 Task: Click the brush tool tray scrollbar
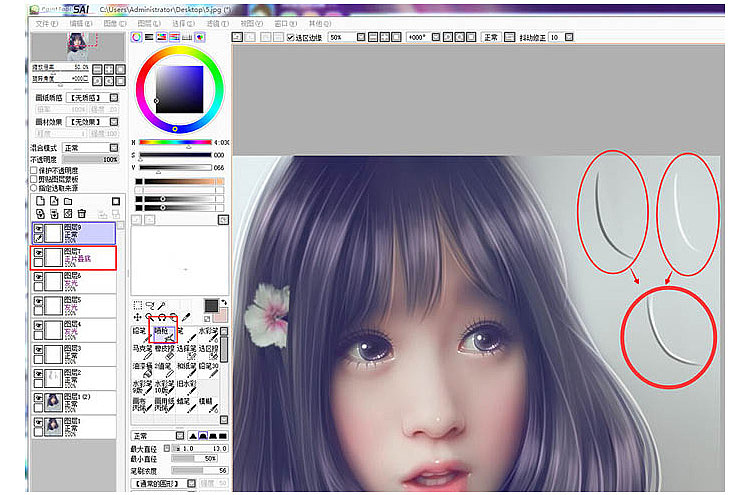coord(224,349)
